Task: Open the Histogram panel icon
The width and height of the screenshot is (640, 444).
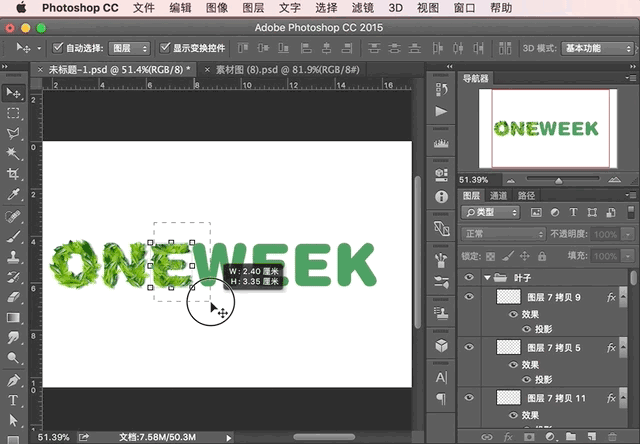Action: (x=441, y=144)
